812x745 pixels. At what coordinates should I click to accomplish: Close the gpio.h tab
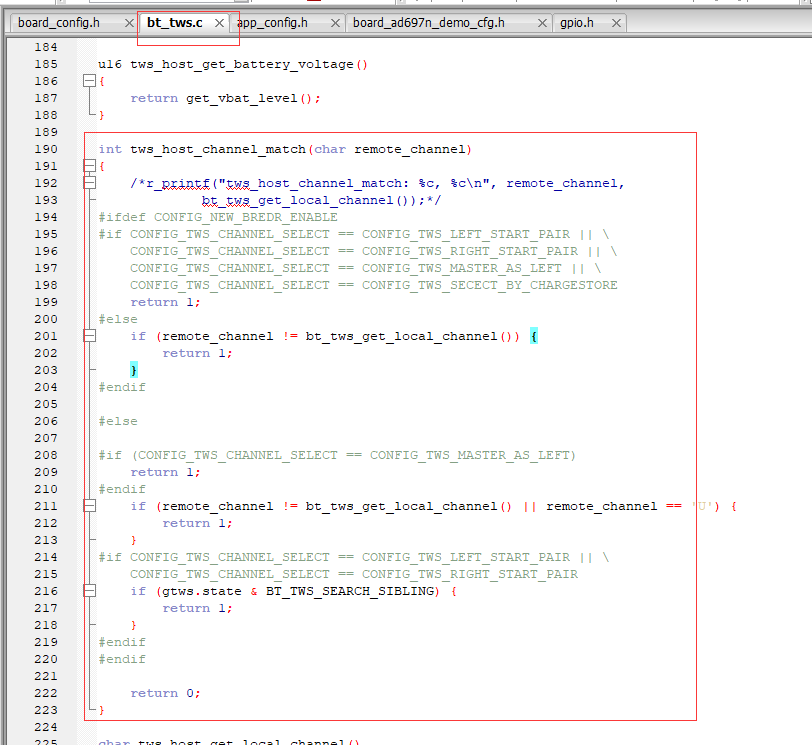[x=616, y=23]
